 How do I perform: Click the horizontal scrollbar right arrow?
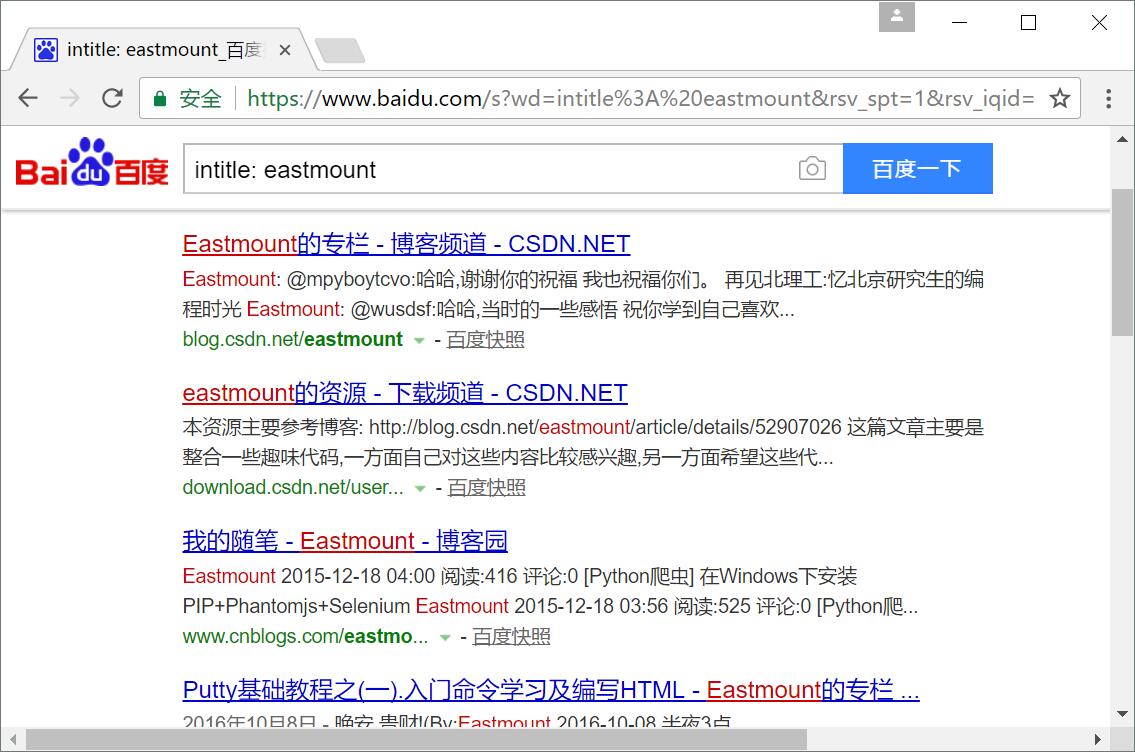(1098, 740)
